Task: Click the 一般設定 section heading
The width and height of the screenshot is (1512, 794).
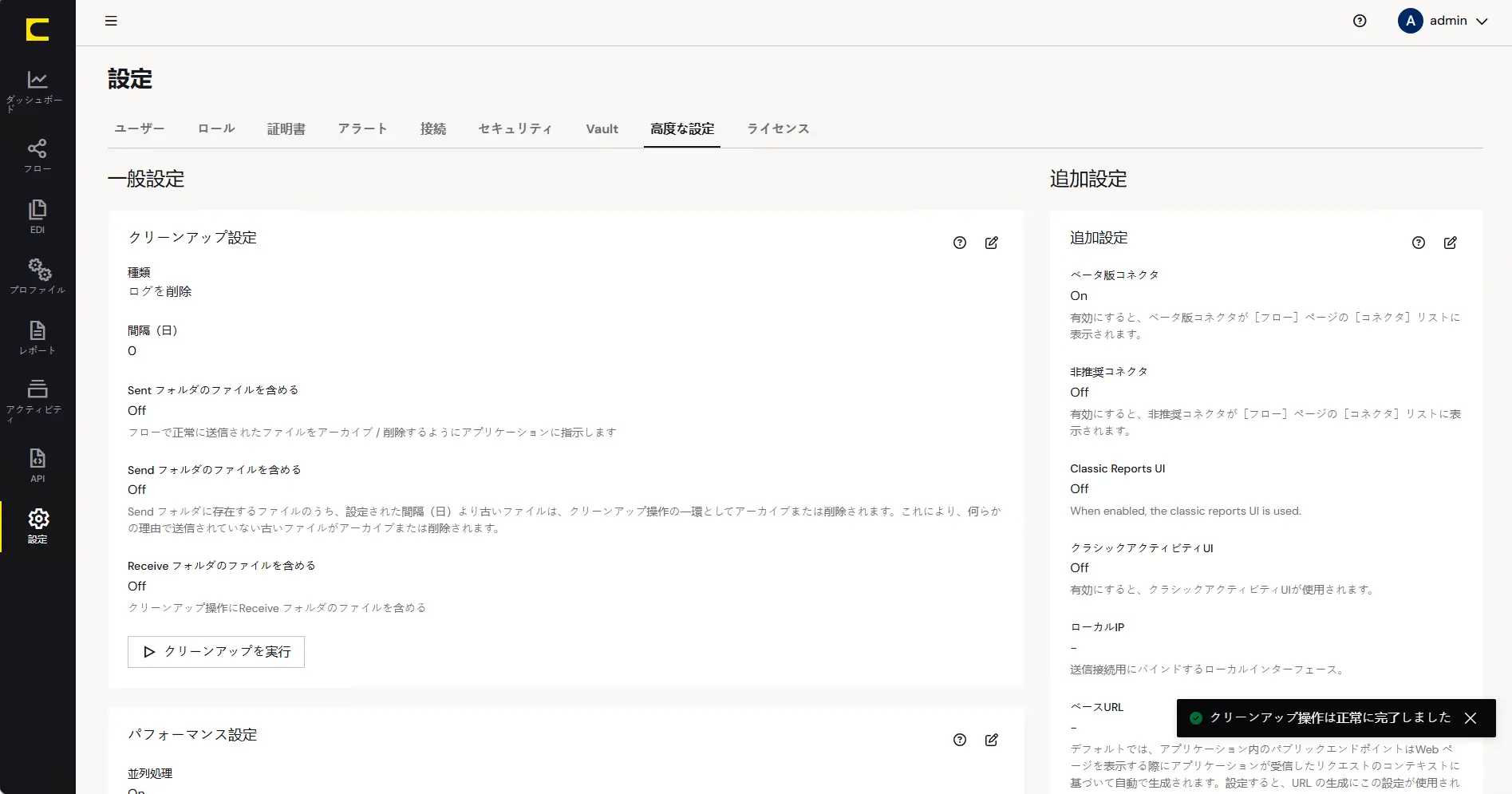Action: [x=146, y=179]
